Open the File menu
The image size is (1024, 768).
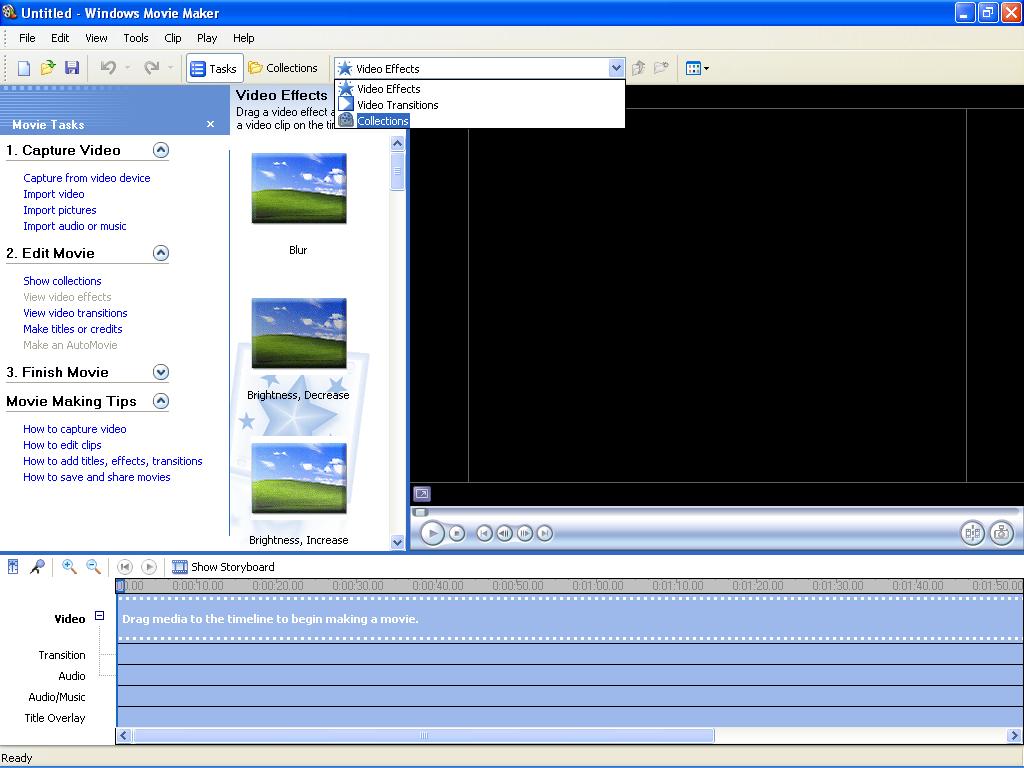(27, 38)
